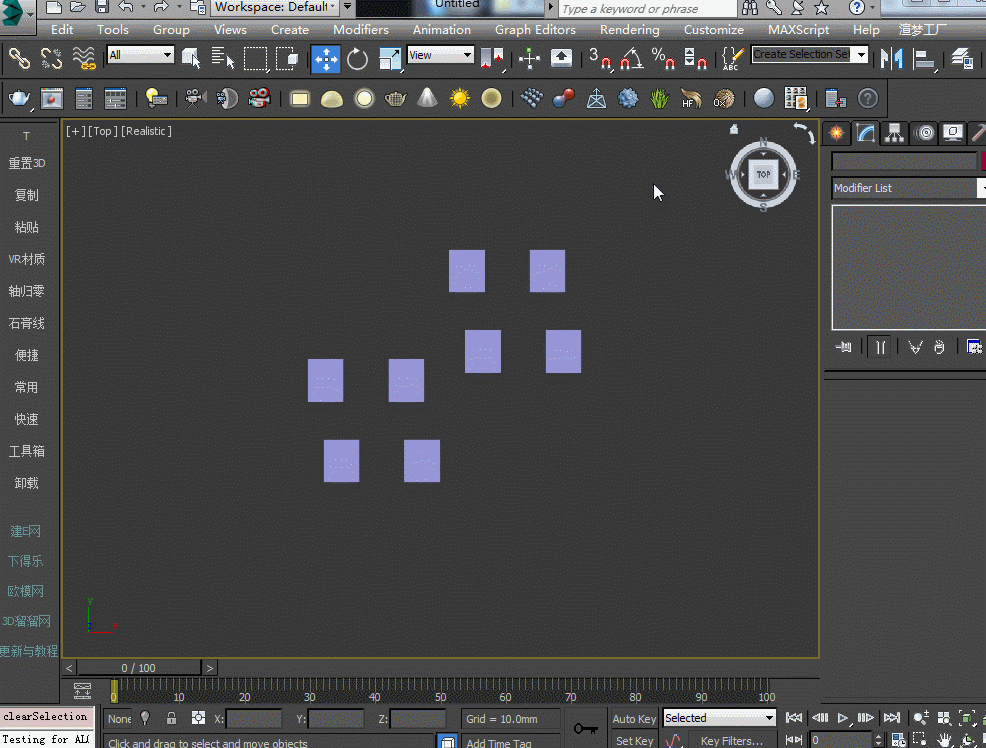Open the Graph Editors menu
This screenshot has width=986, height=748.
coord(535,30)
